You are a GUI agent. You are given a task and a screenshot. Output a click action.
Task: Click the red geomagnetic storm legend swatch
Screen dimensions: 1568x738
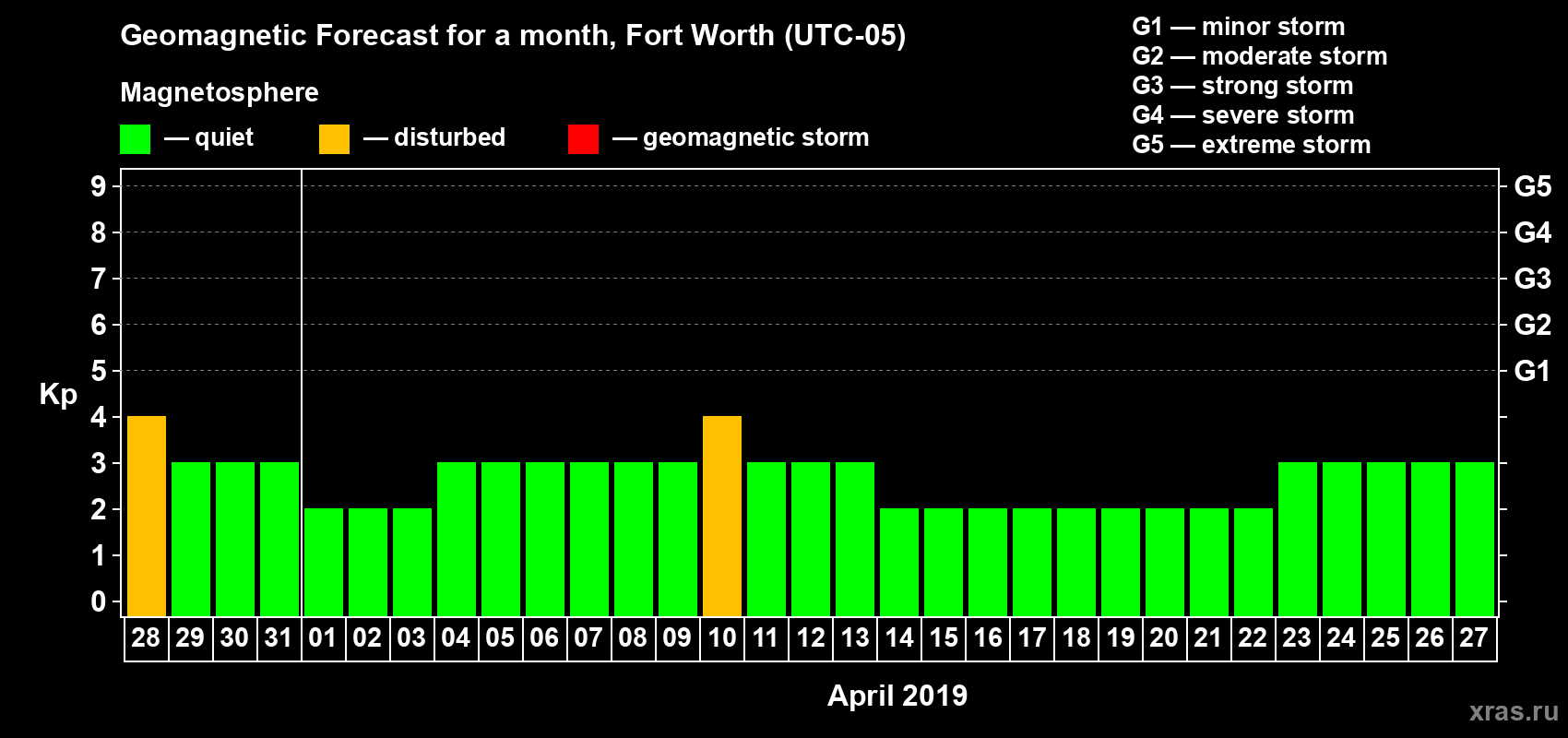pos(583,139)
